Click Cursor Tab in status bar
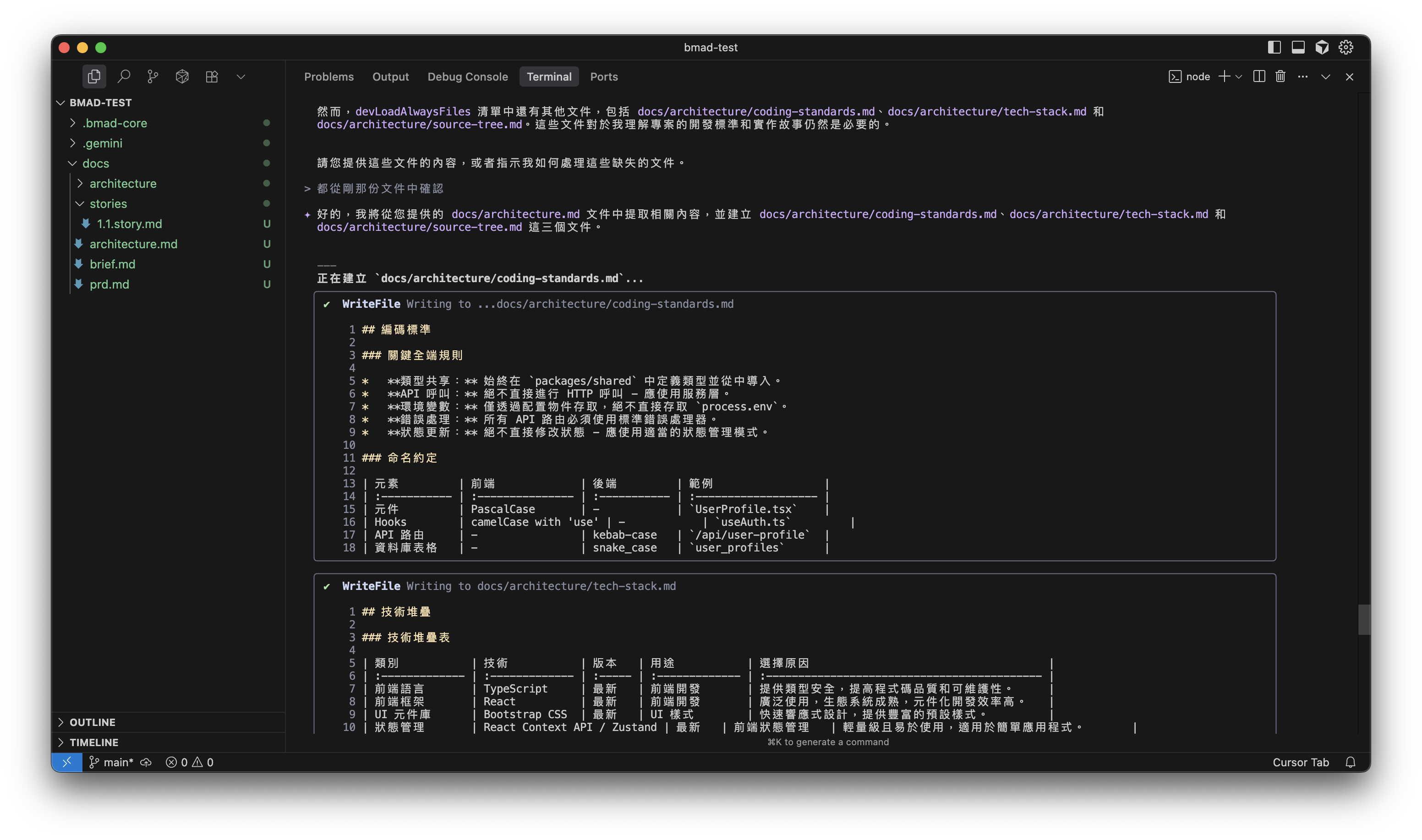This screenshot has height=840, width=1422. [x=1301, y=763]
